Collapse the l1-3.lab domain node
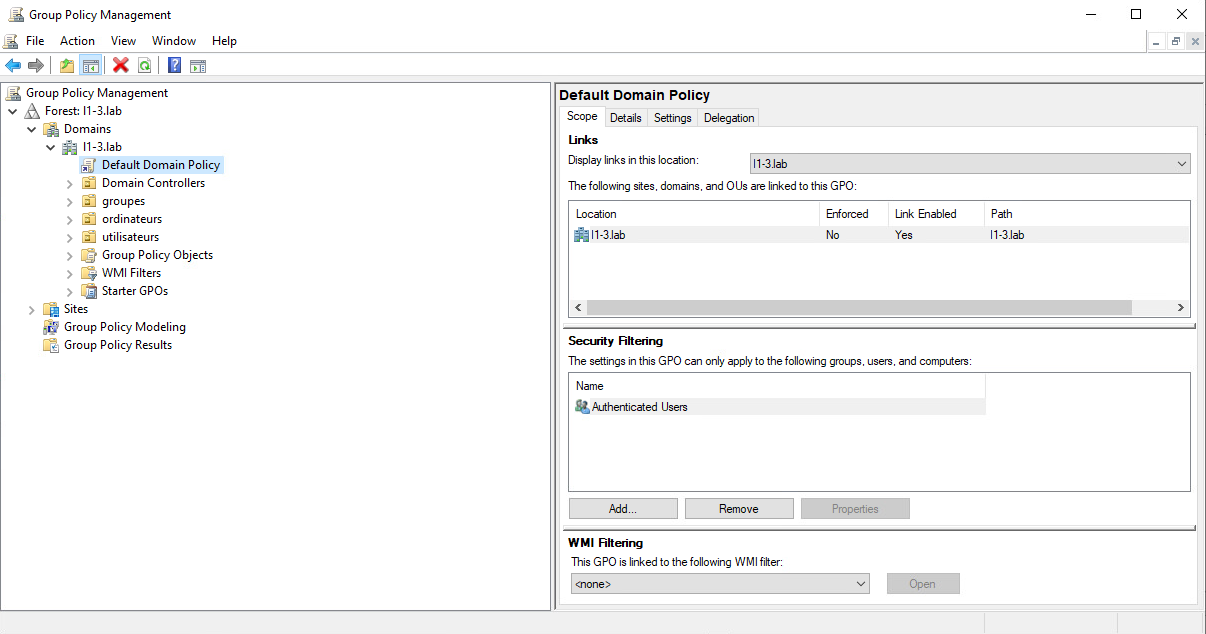1206x634 pixels. 50,147
